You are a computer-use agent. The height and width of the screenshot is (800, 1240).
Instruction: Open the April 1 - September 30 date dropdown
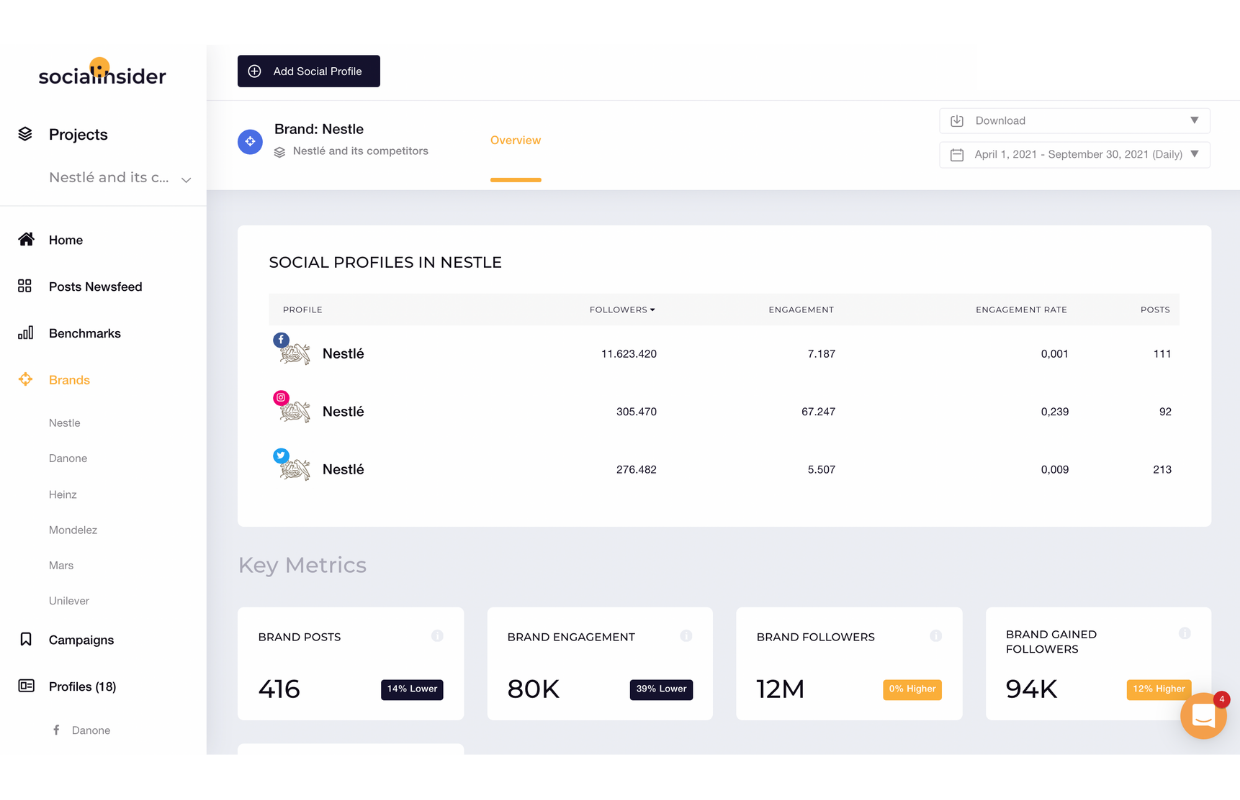click(1075, 155)
